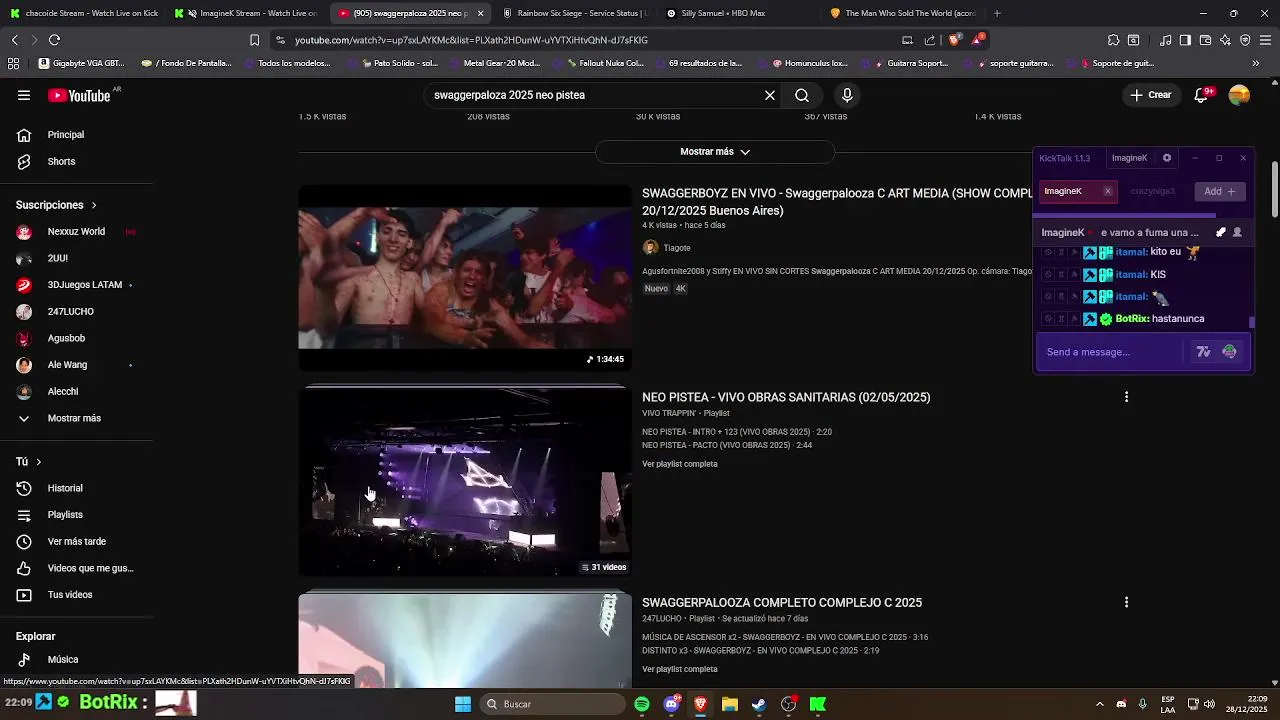Open Videos que me gustan sidebar item

pyautogui.click(x=90, y=568)
